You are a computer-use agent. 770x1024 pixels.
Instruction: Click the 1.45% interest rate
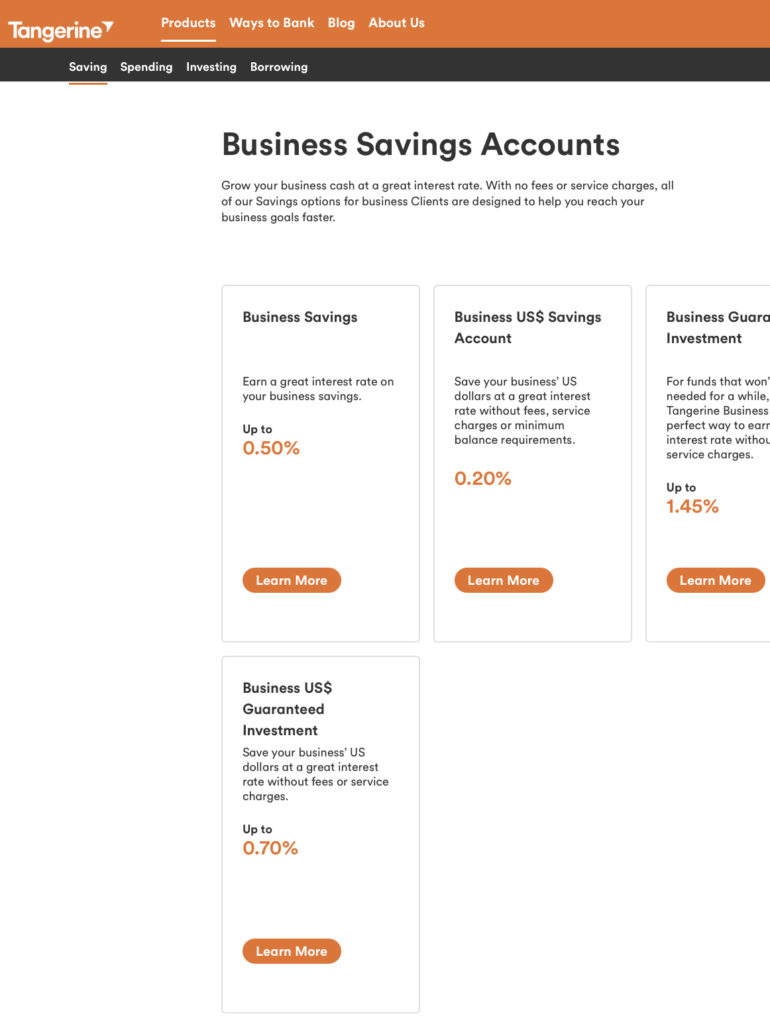[x=692, y=506]
